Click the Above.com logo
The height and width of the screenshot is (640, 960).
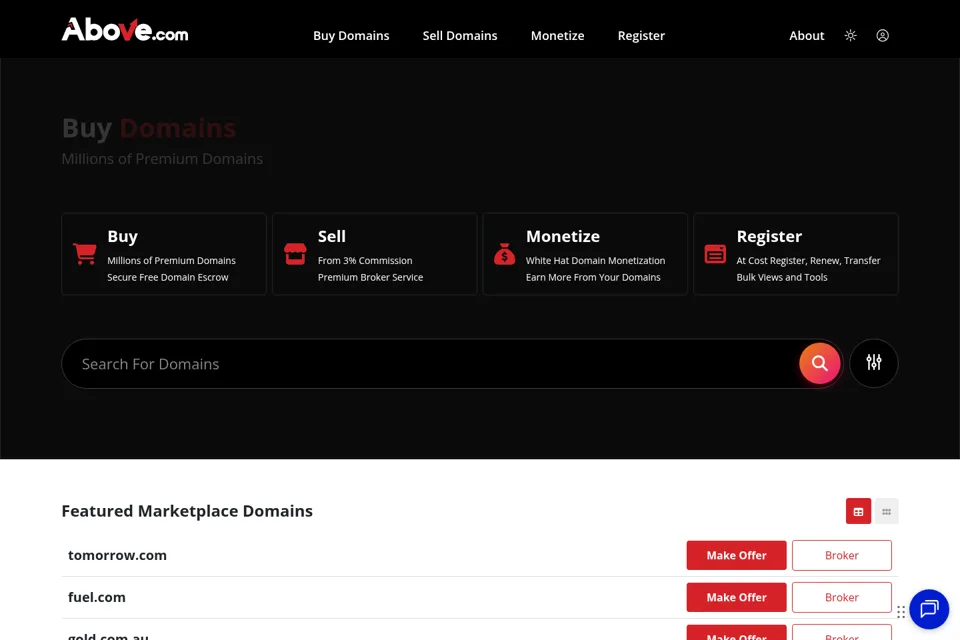[x=125, y=30]
